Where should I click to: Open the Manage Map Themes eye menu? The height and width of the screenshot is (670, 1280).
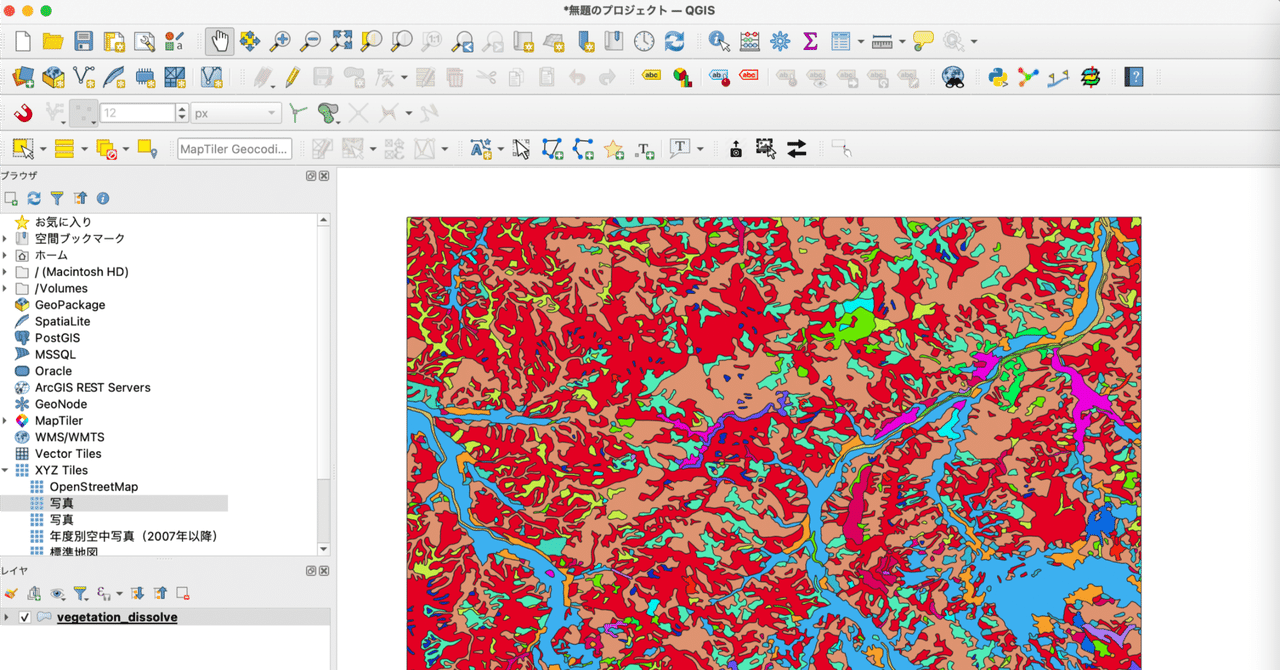(x=58, y=593)
